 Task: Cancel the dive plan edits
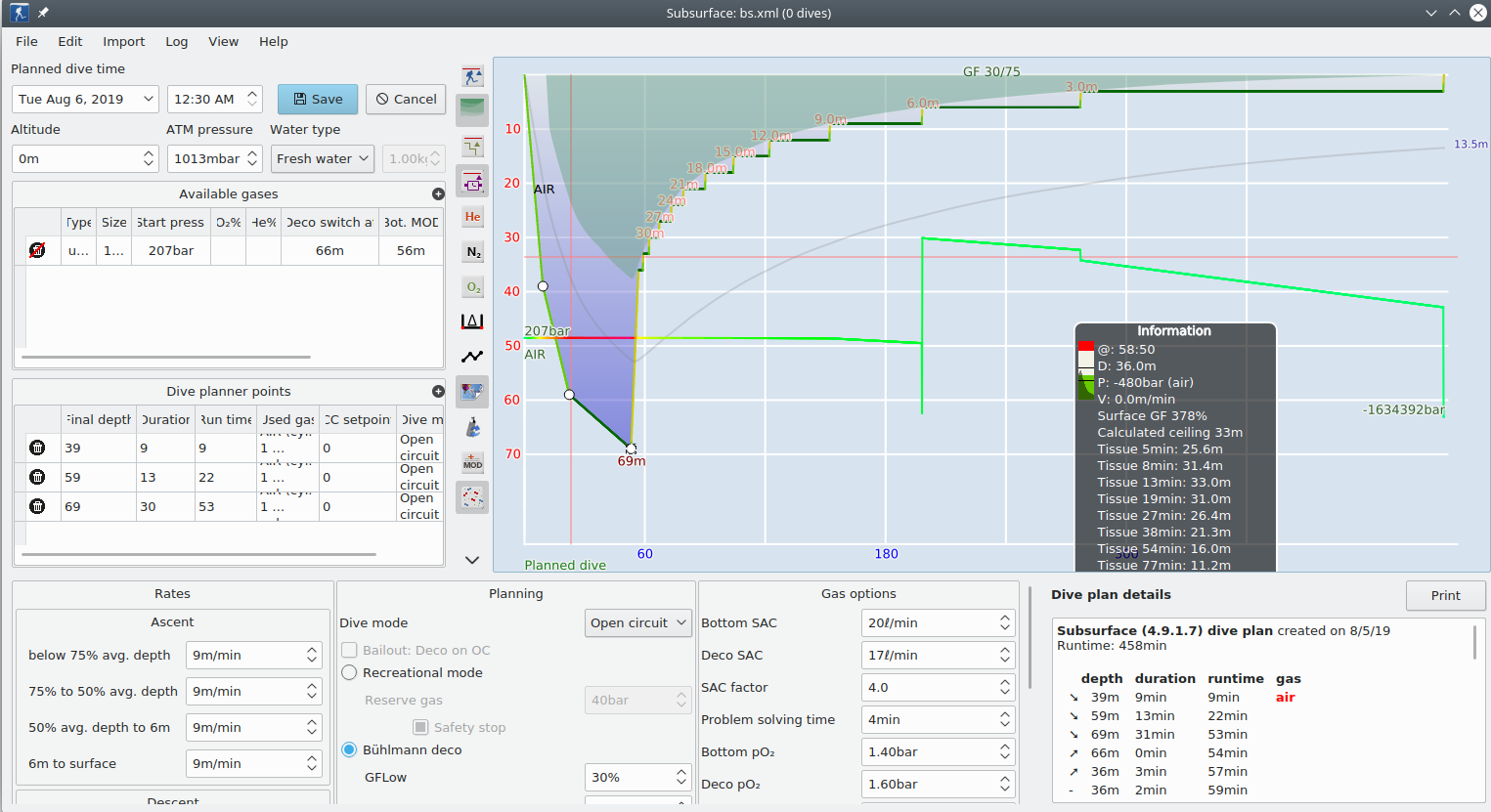pyautogui.click(x=405, y=99)
